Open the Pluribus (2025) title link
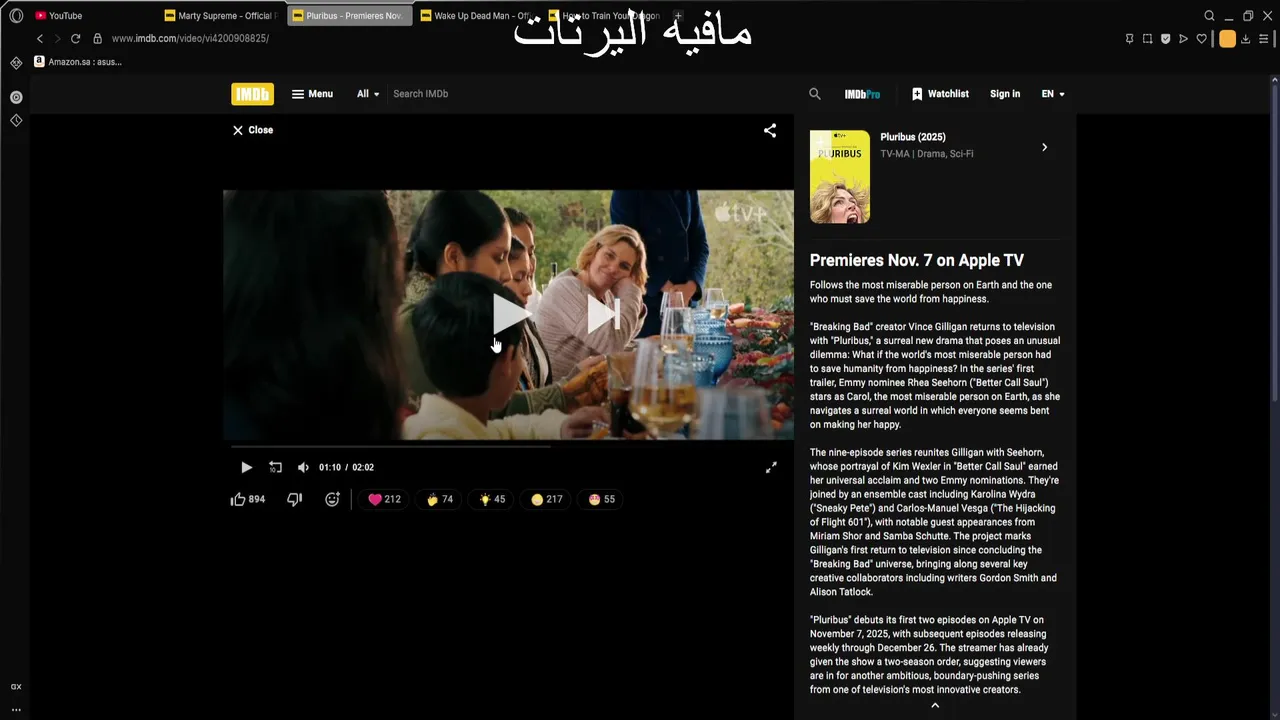Viewport: 1280px width, 720px height. [x=913, y=137]
